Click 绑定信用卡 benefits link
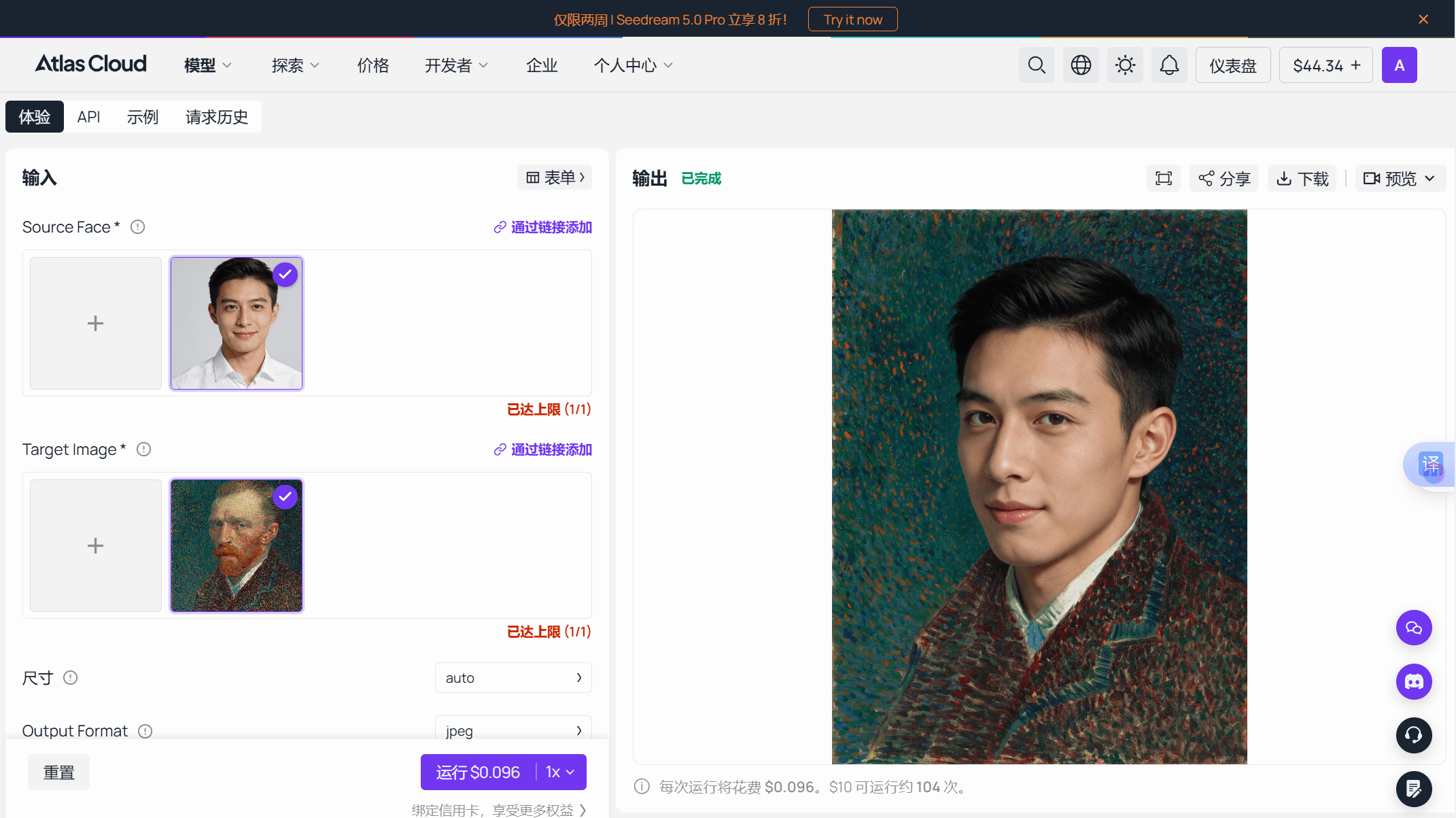 pyautogui.click(x=499, y=810)
